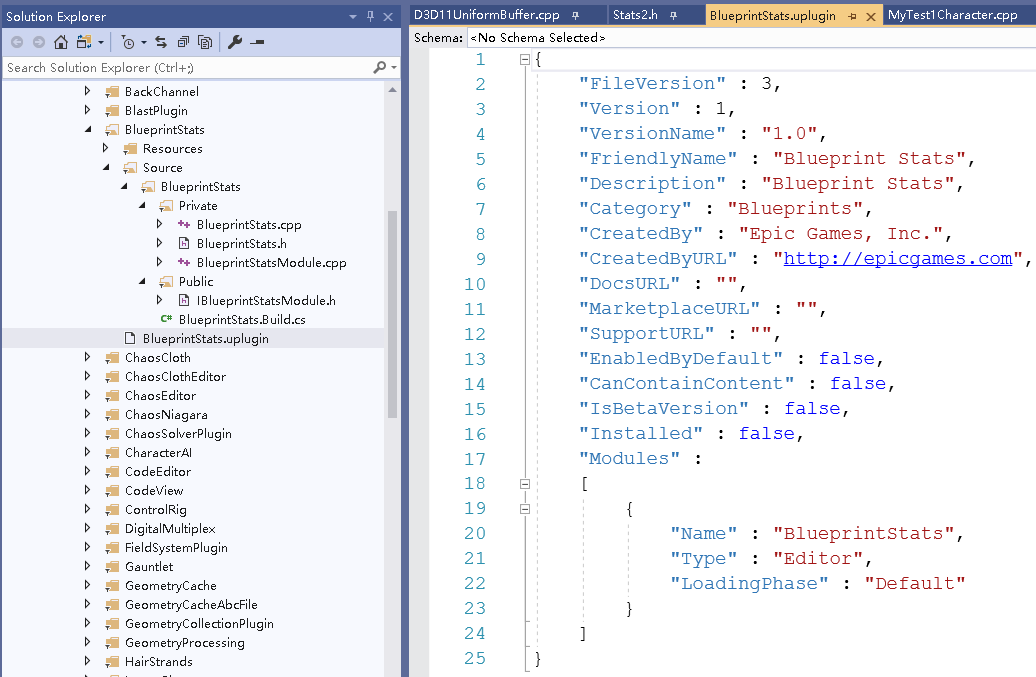The image size is (1036, 677).
Task: Click the ChaosNiagara folder icon
Action: 112,415
